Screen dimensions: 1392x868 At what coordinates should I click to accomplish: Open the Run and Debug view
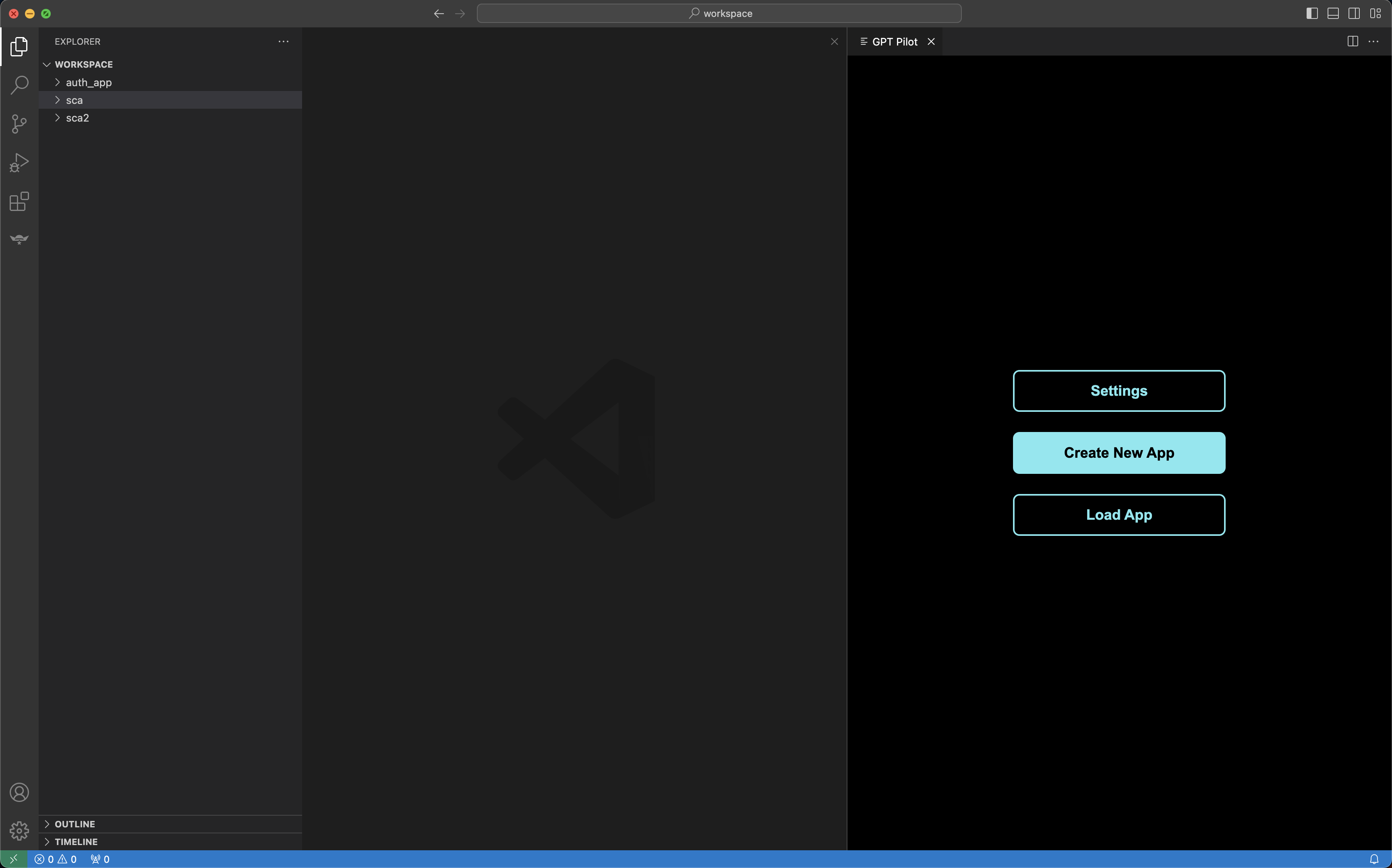[x=19, y=163]
